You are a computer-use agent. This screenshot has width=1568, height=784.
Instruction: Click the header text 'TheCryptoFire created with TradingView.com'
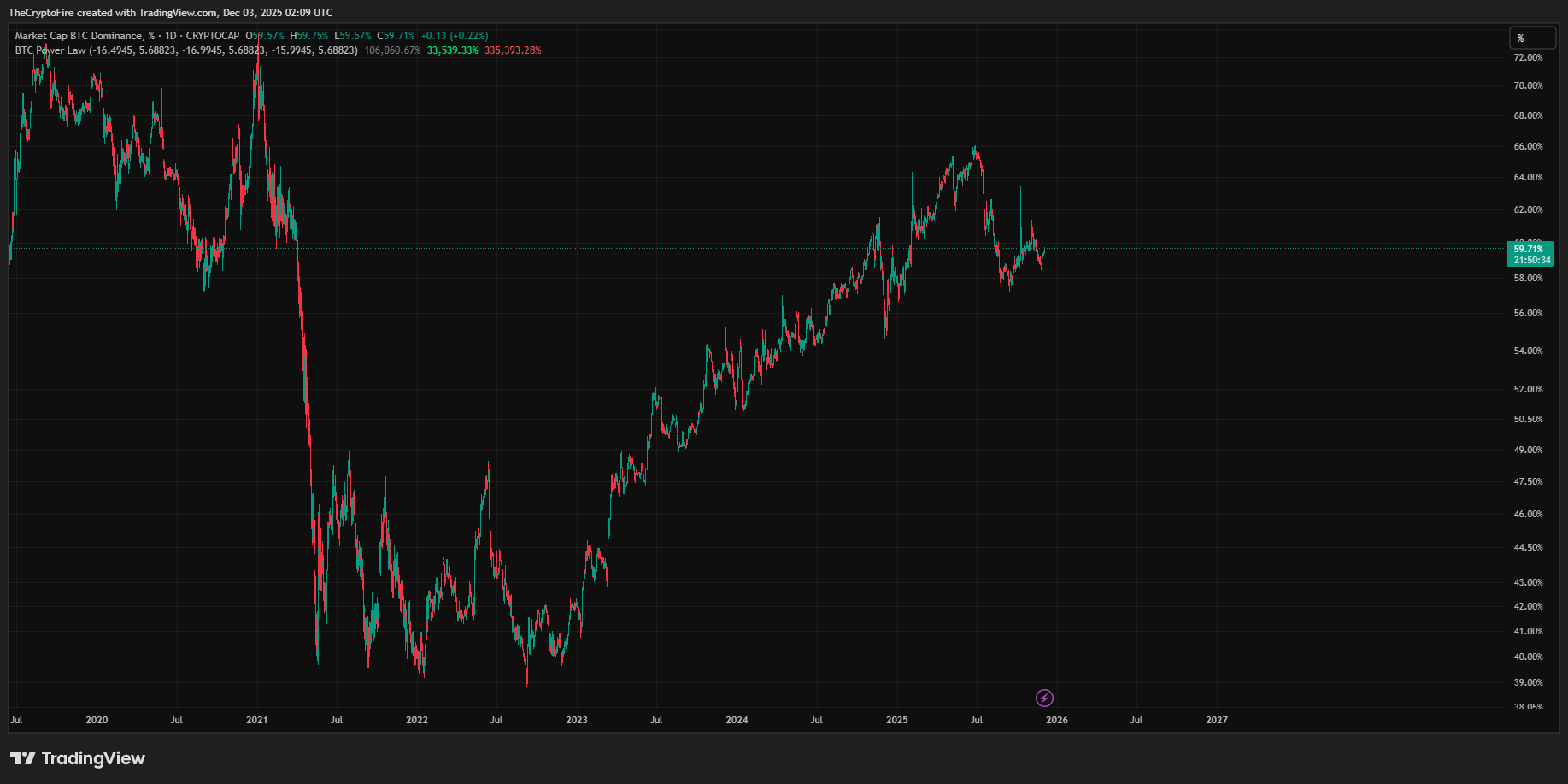[x=113, y=13]
